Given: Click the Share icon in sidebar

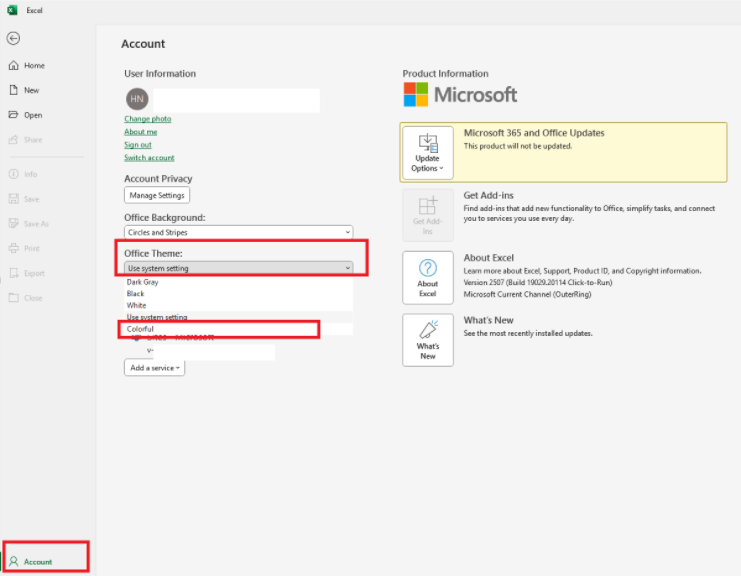Looking at the screenshot, I should tap(14, 139).
